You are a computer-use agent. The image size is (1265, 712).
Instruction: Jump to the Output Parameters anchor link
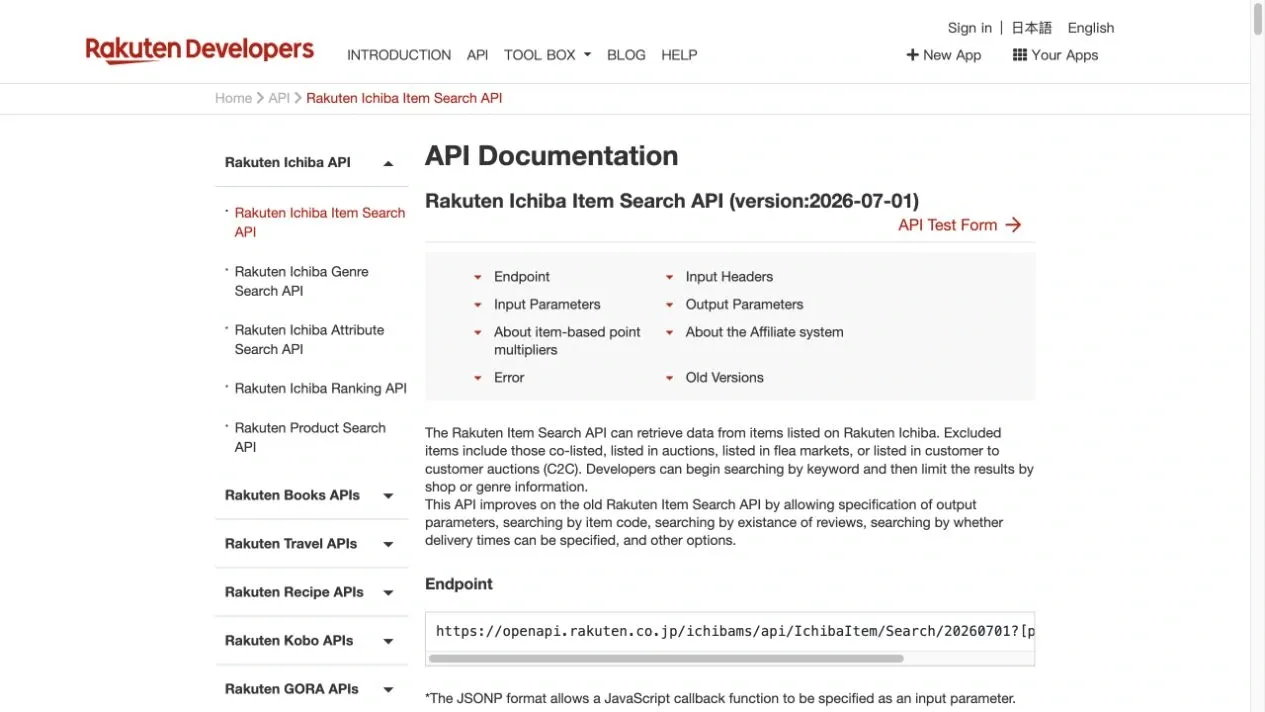coord(744,304)
